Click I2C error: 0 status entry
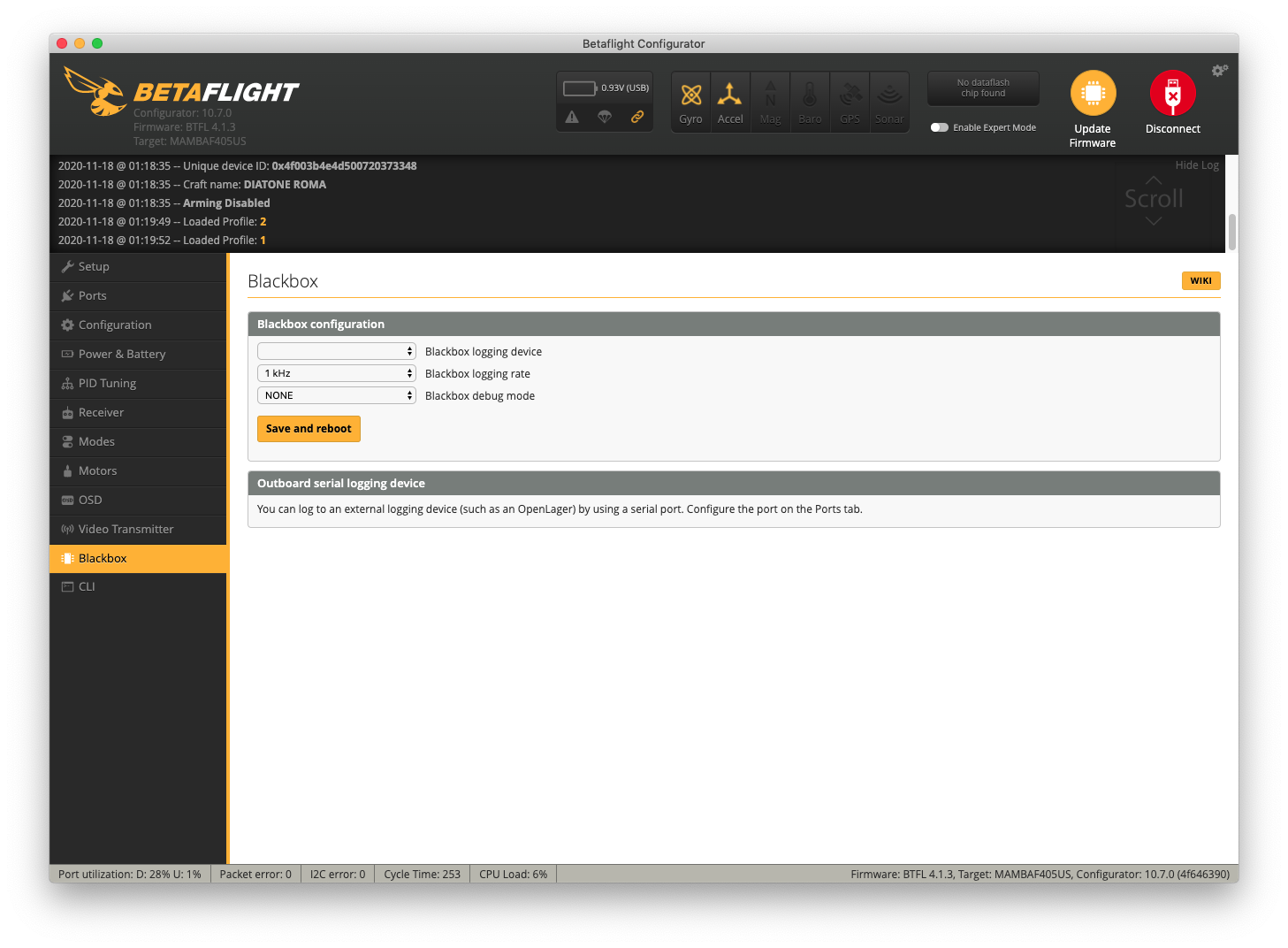 [x=338, y=874]
